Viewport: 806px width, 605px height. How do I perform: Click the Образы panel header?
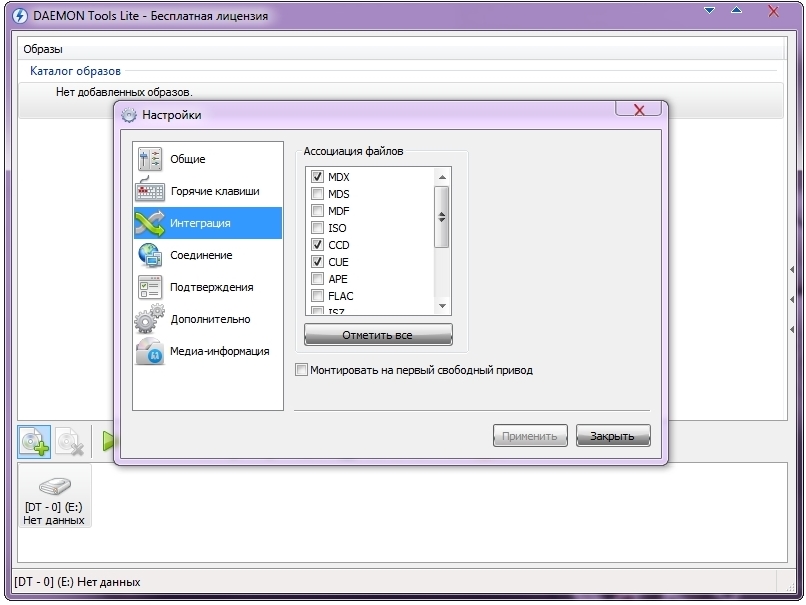pos(401,49)
